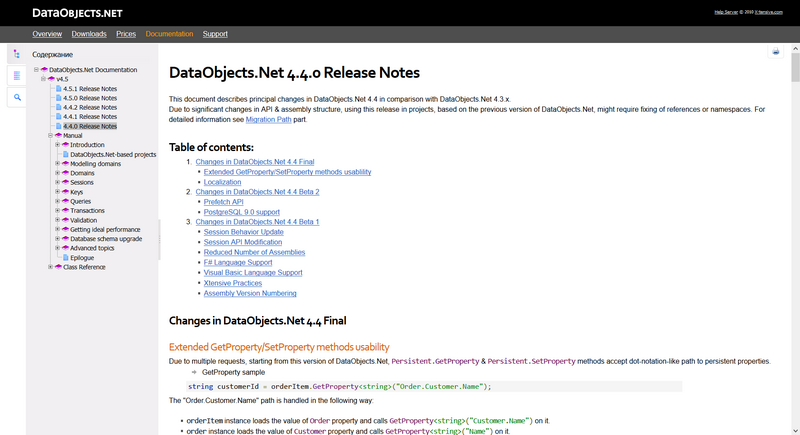
Task: Click the page icon for DataObjects.Net-based projects
Action: coord(65,154)
